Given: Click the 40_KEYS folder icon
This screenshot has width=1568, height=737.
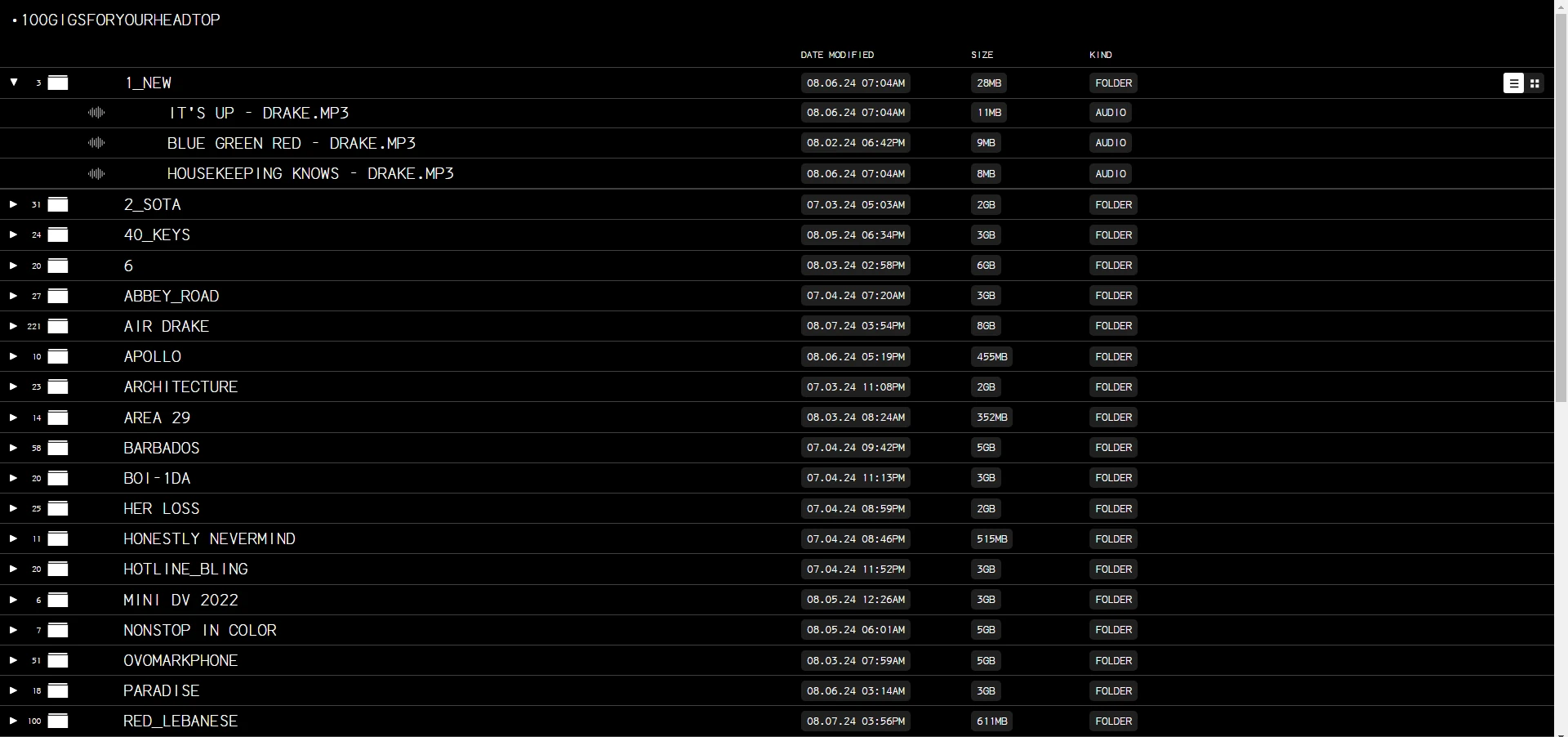Looking at the screenshot, I should [x=58, y=234].
